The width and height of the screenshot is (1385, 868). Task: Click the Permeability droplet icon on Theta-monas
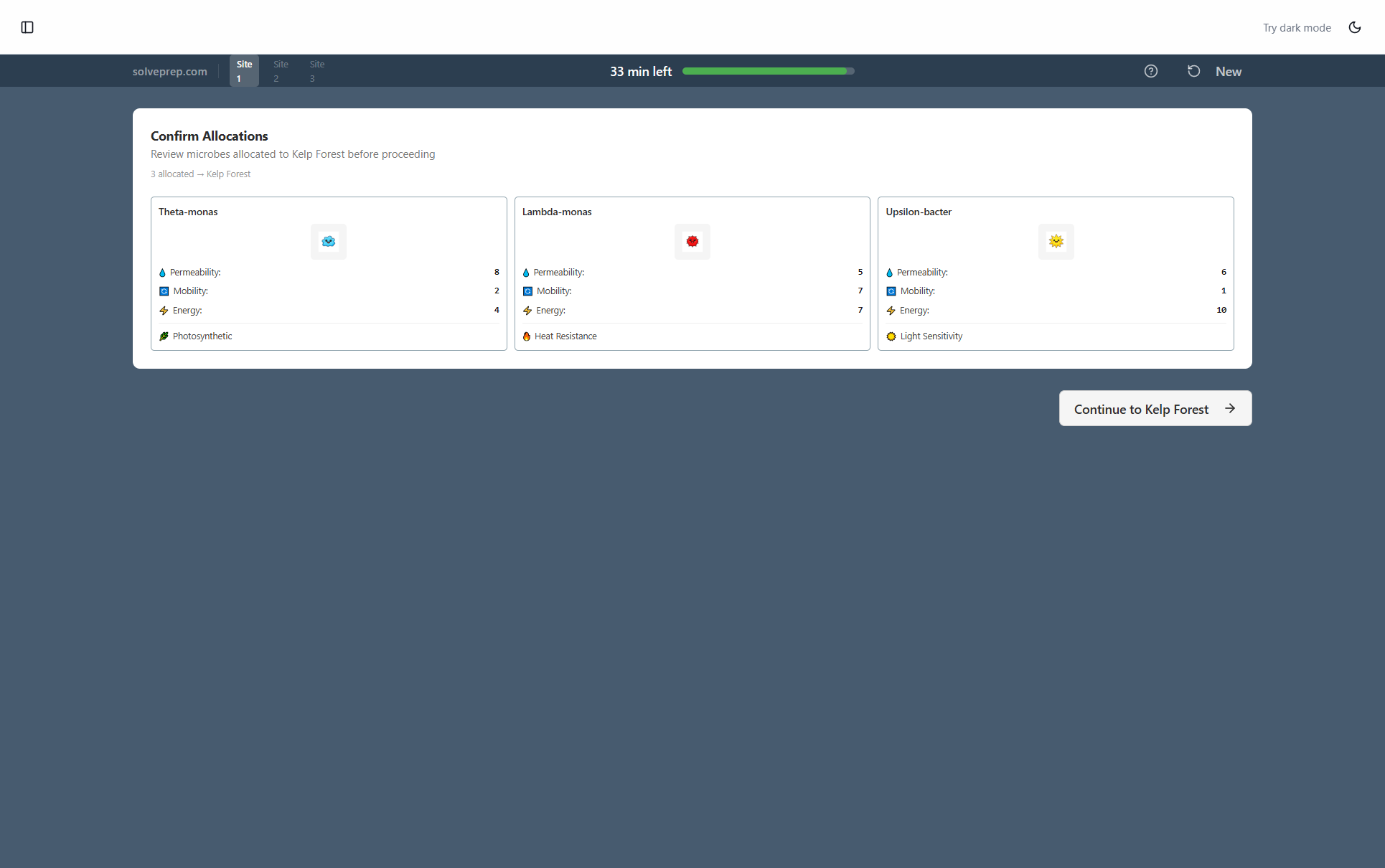coord(163,272)
